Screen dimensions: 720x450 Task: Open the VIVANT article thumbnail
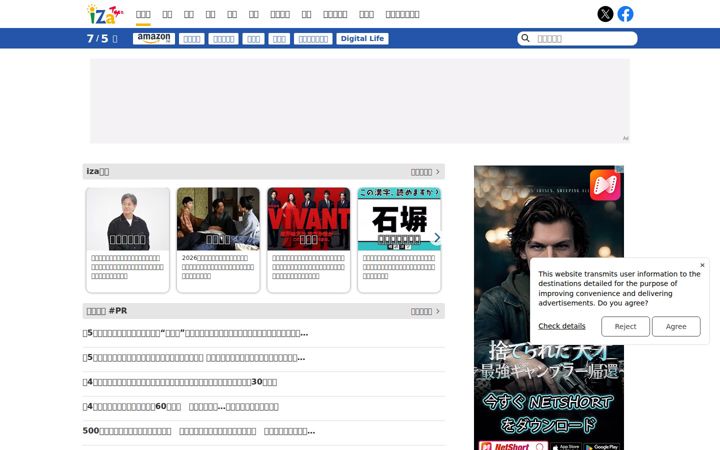click(x=309, y=219)
